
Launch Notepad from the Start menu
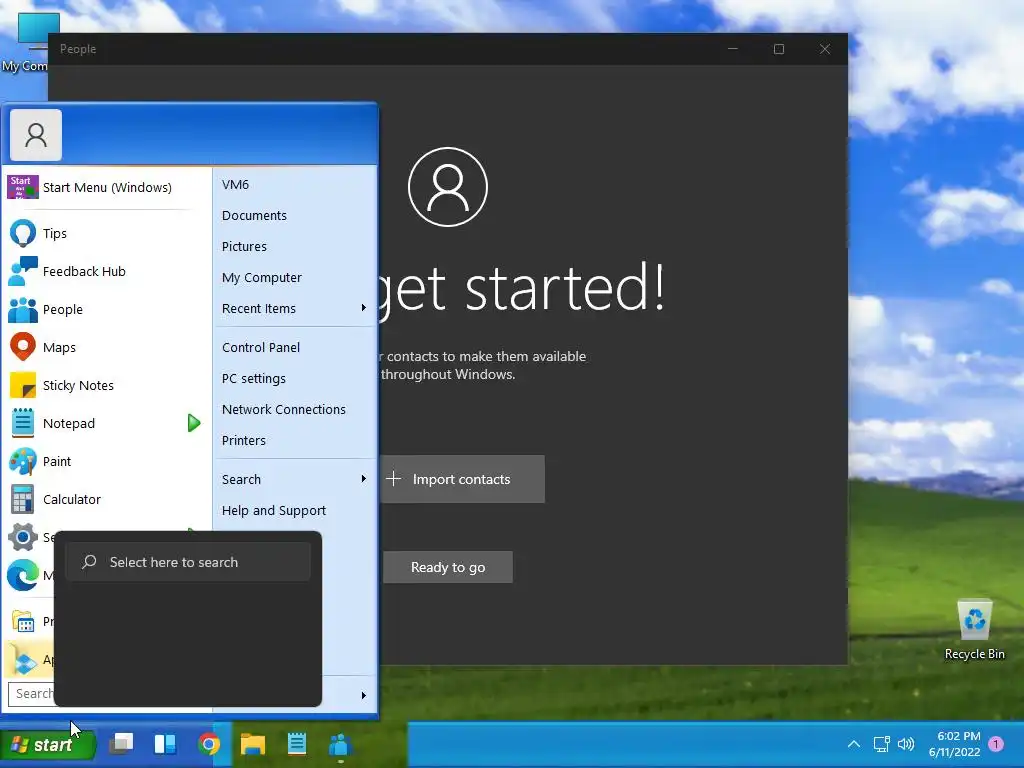[95, 423]
